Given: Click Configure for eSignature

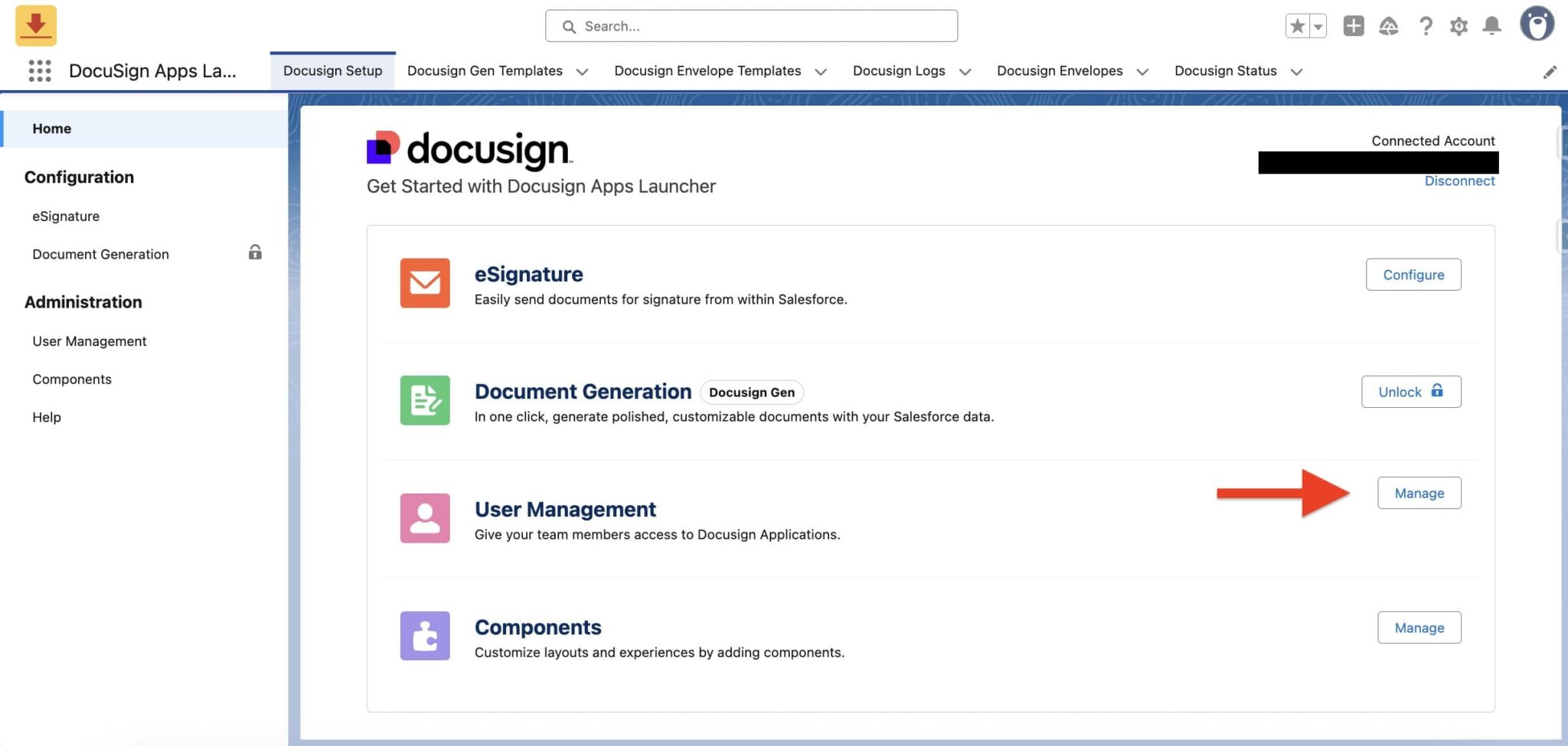Looking at the screenshot, I should (x=1413, y=274).
